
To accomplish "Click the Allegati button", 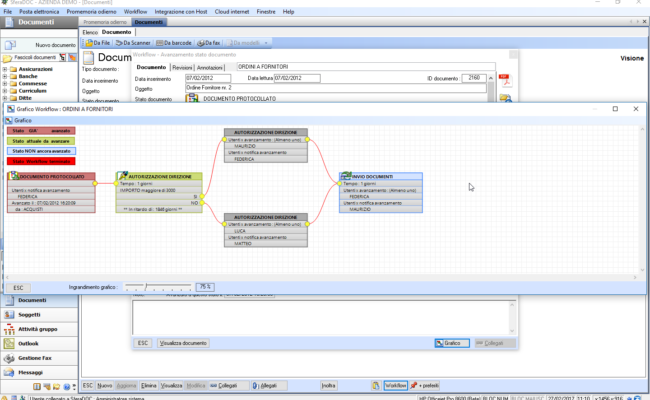I will 269,385.
